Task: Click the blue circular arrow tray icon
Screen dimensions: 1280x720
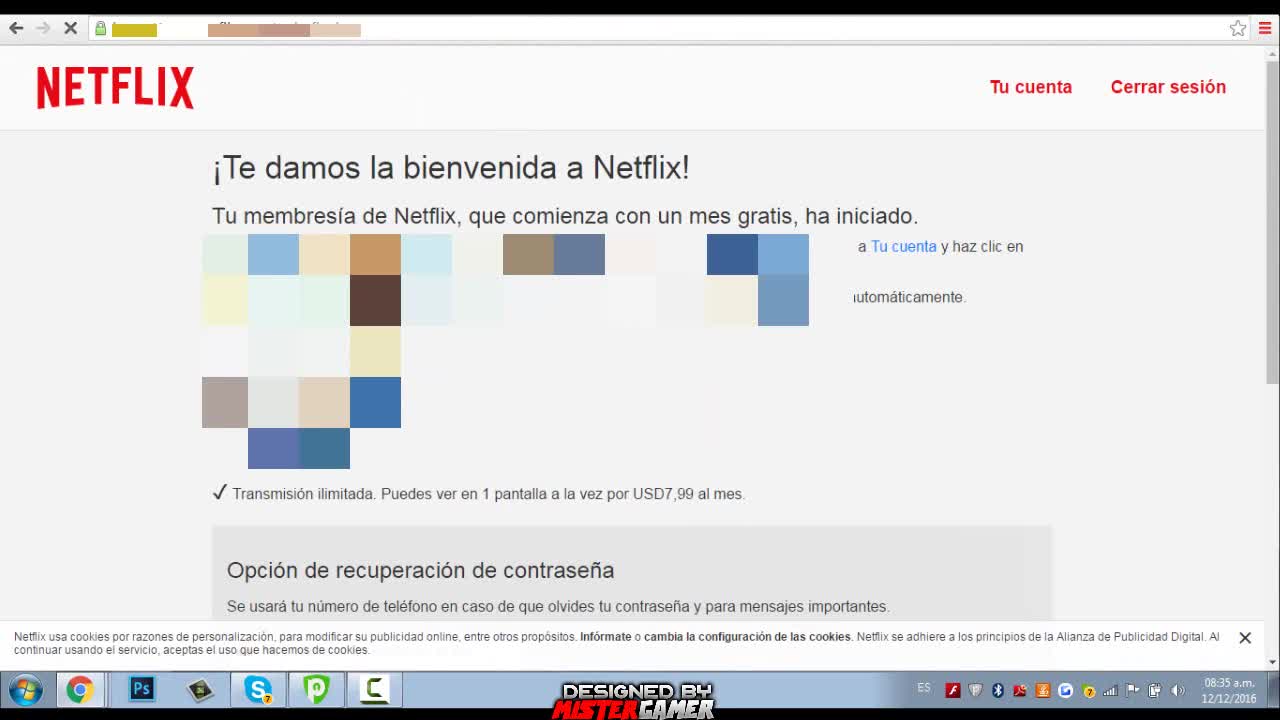Action: [1065, 690]
